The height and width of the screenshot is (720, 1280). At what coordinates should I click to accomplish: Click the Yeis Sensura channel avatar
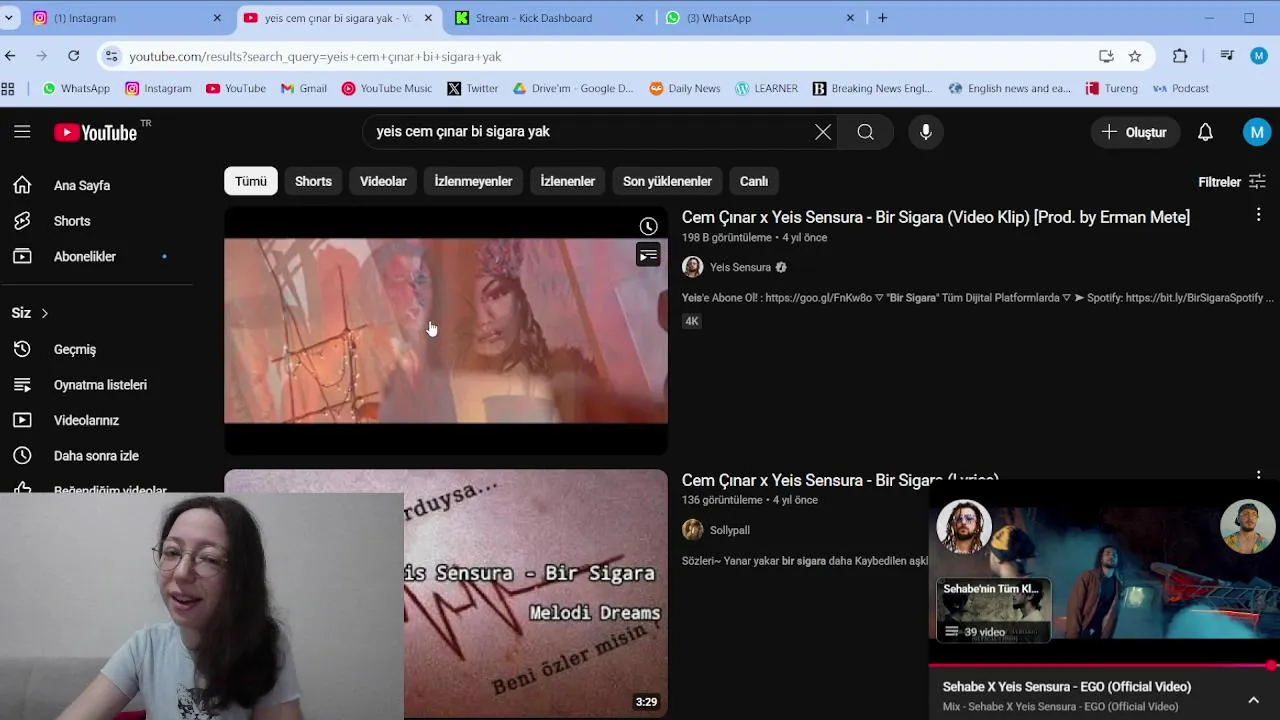692,267
